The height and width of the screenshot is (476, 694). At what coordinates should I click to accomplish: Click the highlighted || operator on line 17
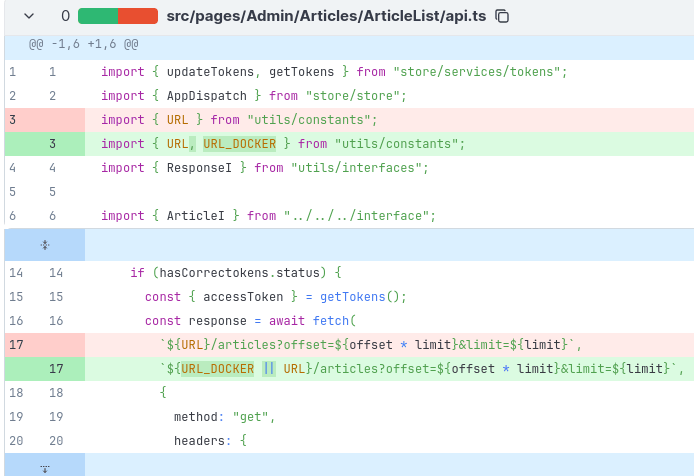tap(269, 369)
